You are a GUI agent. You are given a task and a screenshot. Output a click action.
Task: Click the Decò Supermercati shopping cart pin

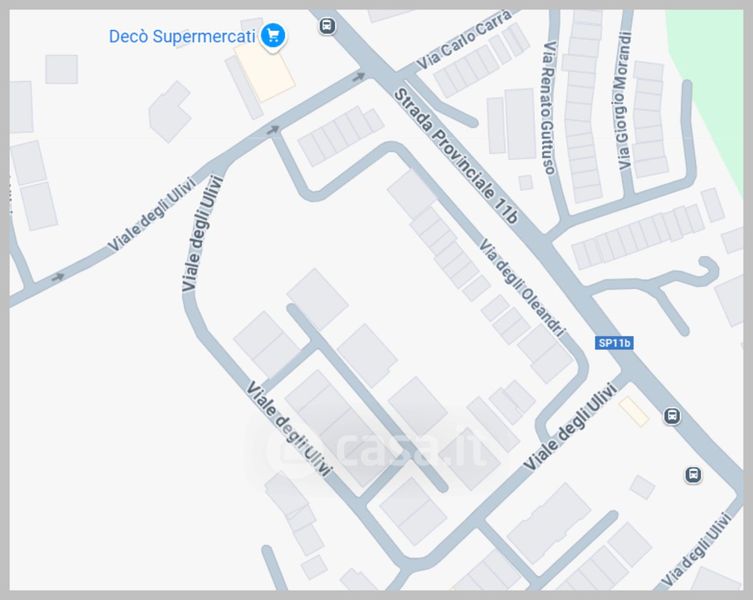(273, 36)
